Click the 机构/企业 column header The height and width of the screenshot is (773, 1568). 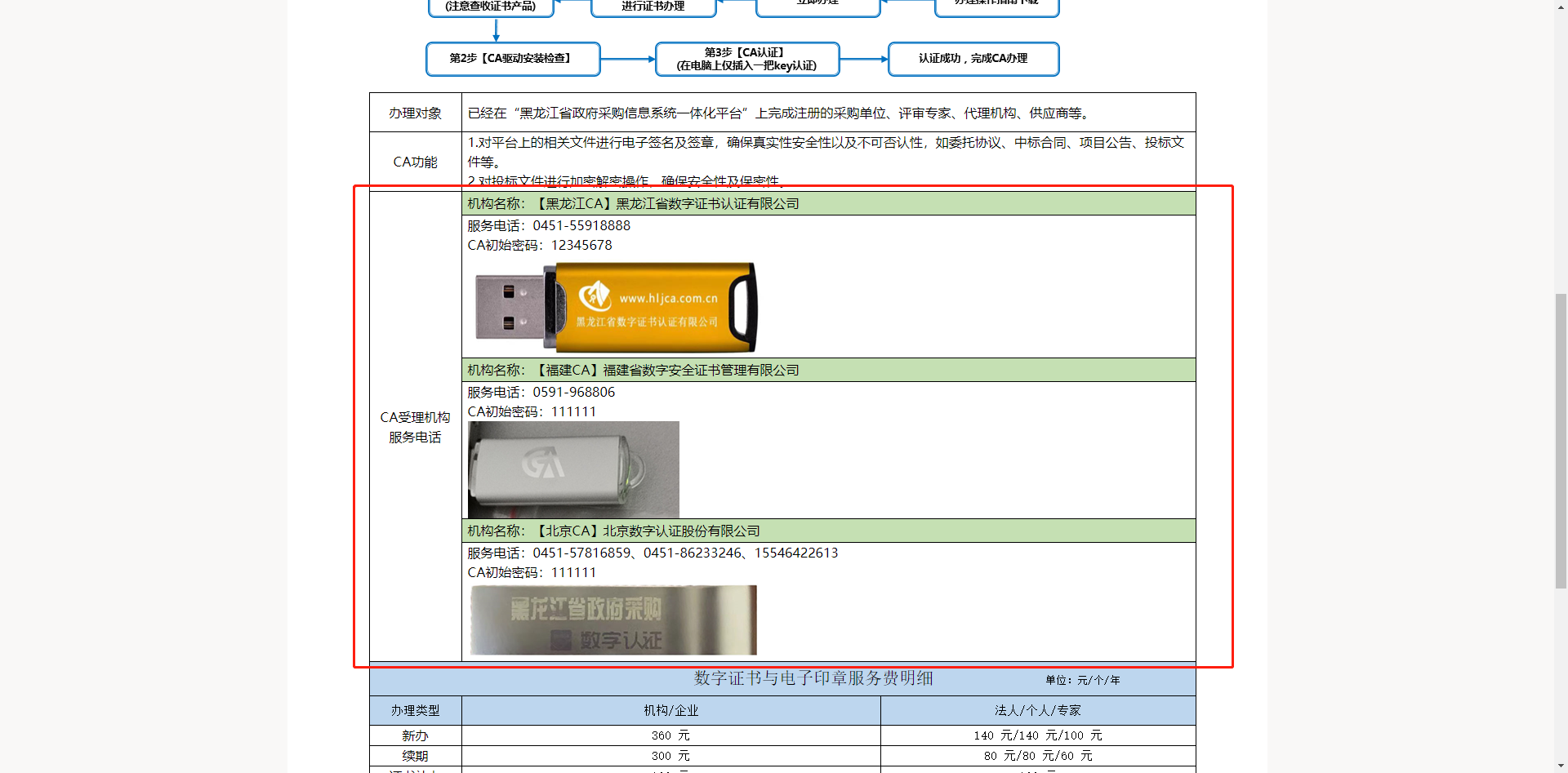pos(671,710)
